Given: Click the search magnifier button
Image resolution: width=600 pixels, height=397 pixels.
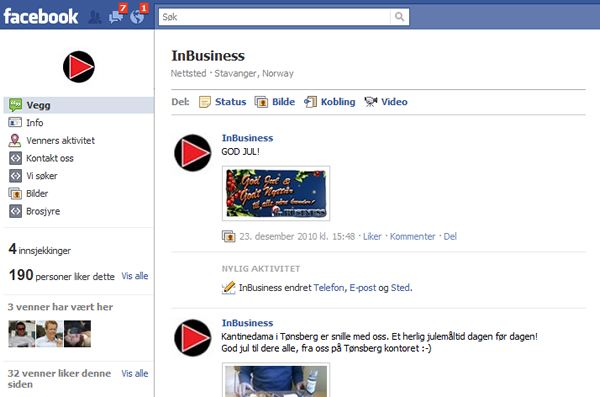Looking at the screenshot, I should 399,17.
